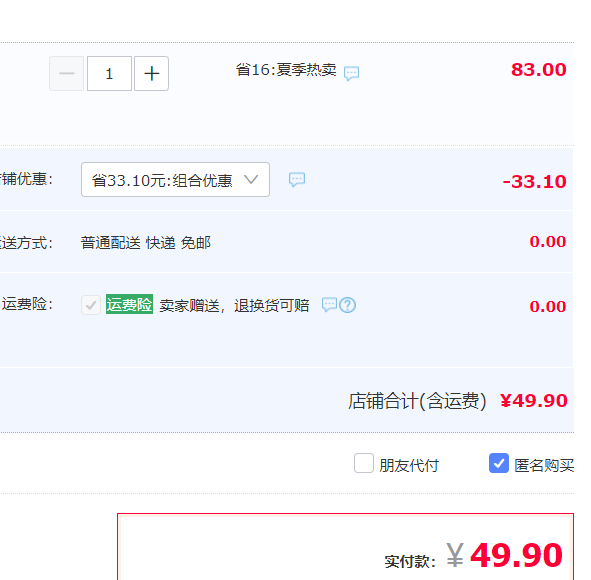Click the -33.10 discount amount
This screenshot has height=580, width=591.
(x=534, y=182)
